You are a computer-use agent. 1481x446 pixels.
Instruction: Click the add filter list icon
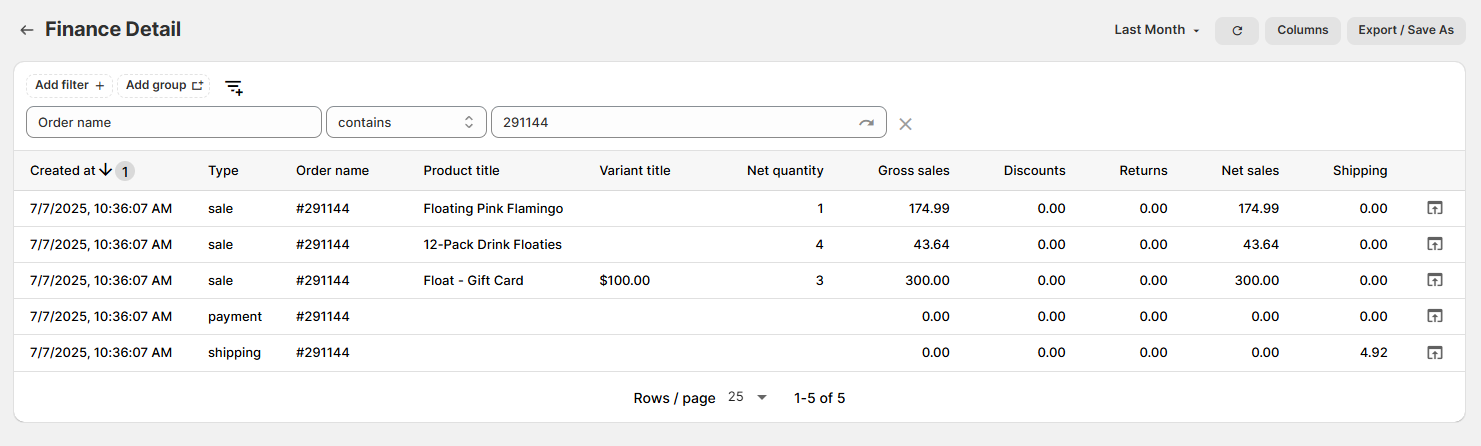(x=234, y=87)
